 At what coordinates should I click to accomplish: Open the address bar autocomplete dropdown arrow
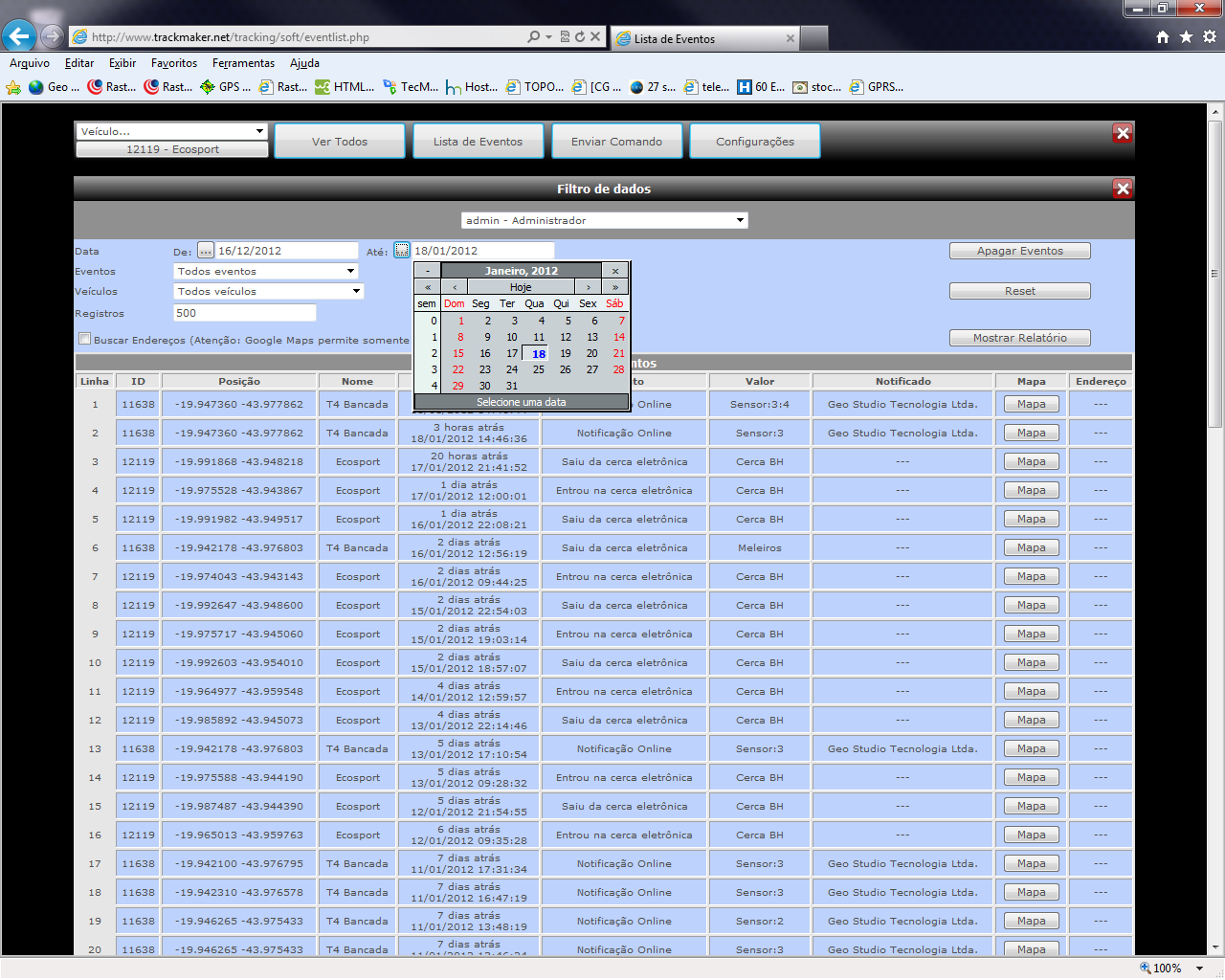(x=548, y=36)
